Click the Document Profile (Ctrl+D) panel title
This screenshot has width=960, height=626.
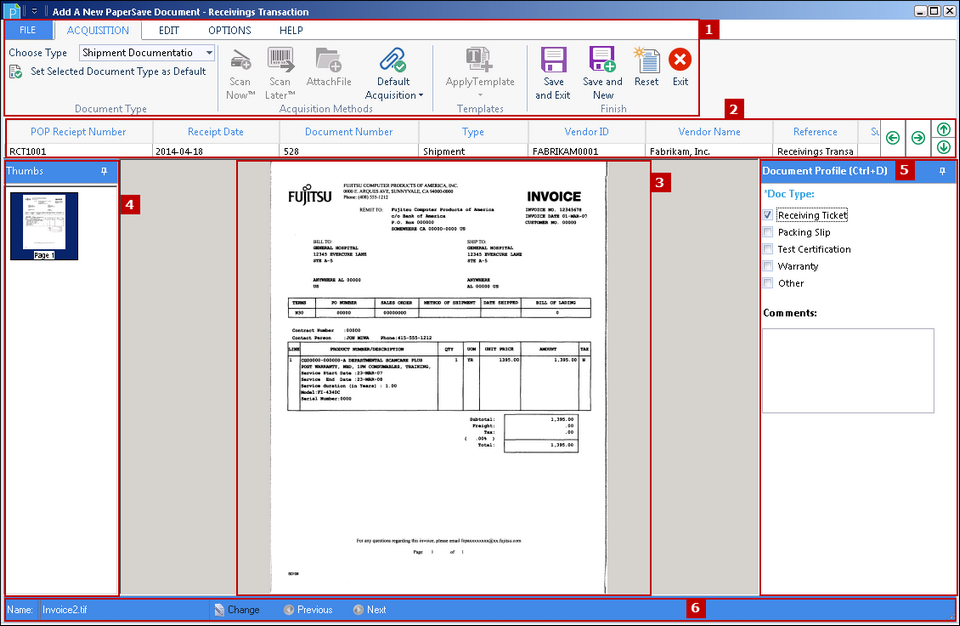point(825,171)
